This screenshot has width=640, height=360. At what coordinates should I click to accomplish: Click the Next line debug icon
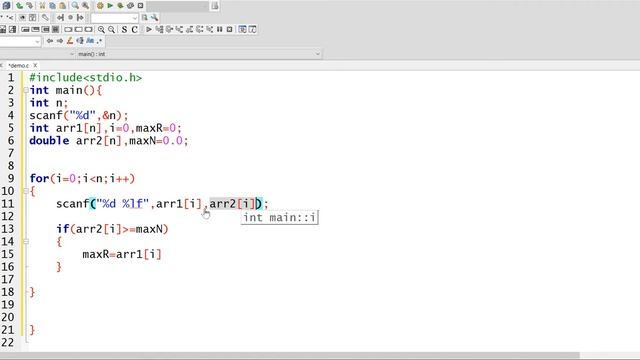click(x=169, y=29)
